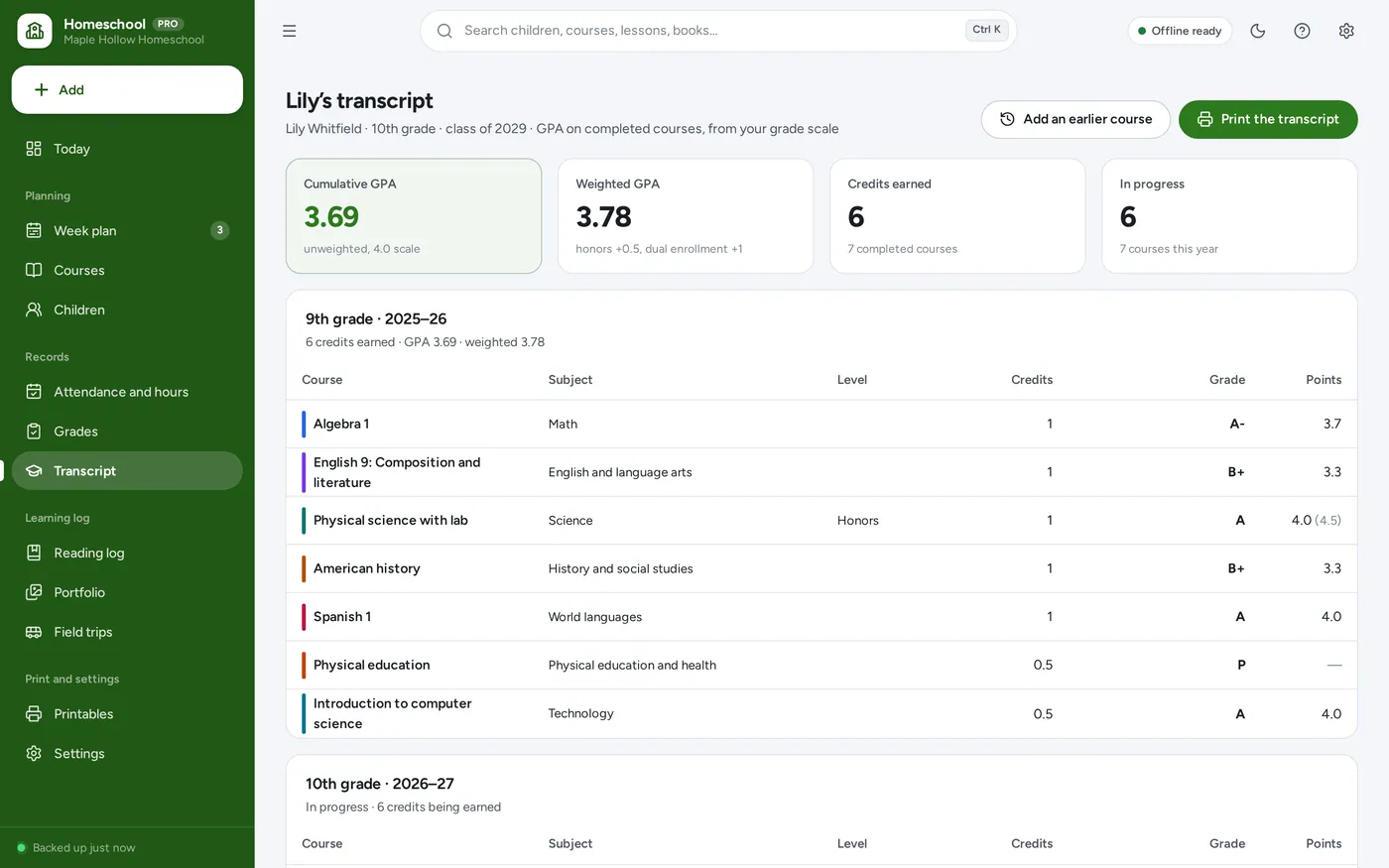Screen dimensions: 1389x868
Task: Select the Cumulative GPA card
Action: tap(414, 216)
